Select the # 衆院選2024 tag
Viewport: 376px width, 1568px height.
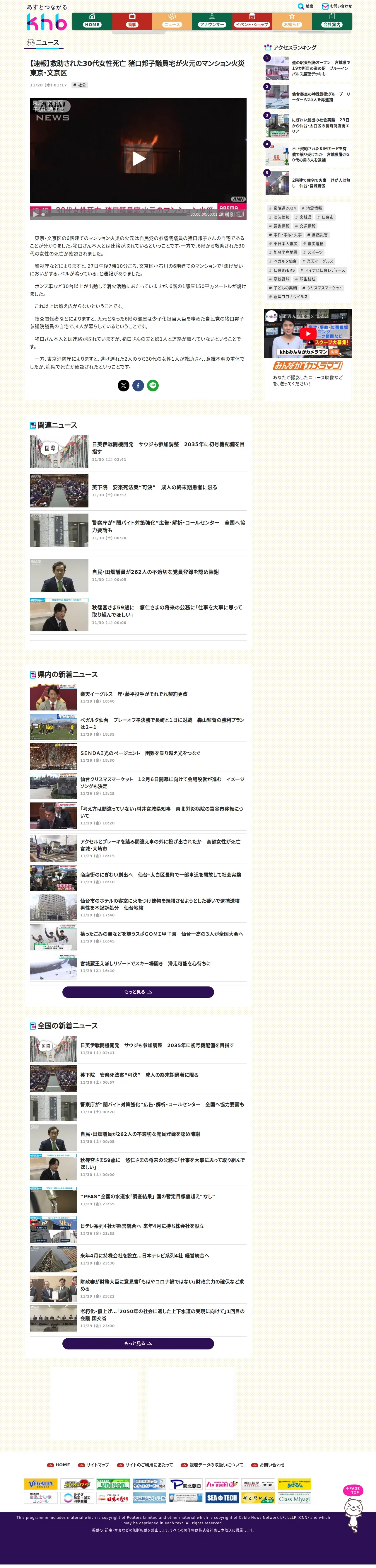coord(282,208)
